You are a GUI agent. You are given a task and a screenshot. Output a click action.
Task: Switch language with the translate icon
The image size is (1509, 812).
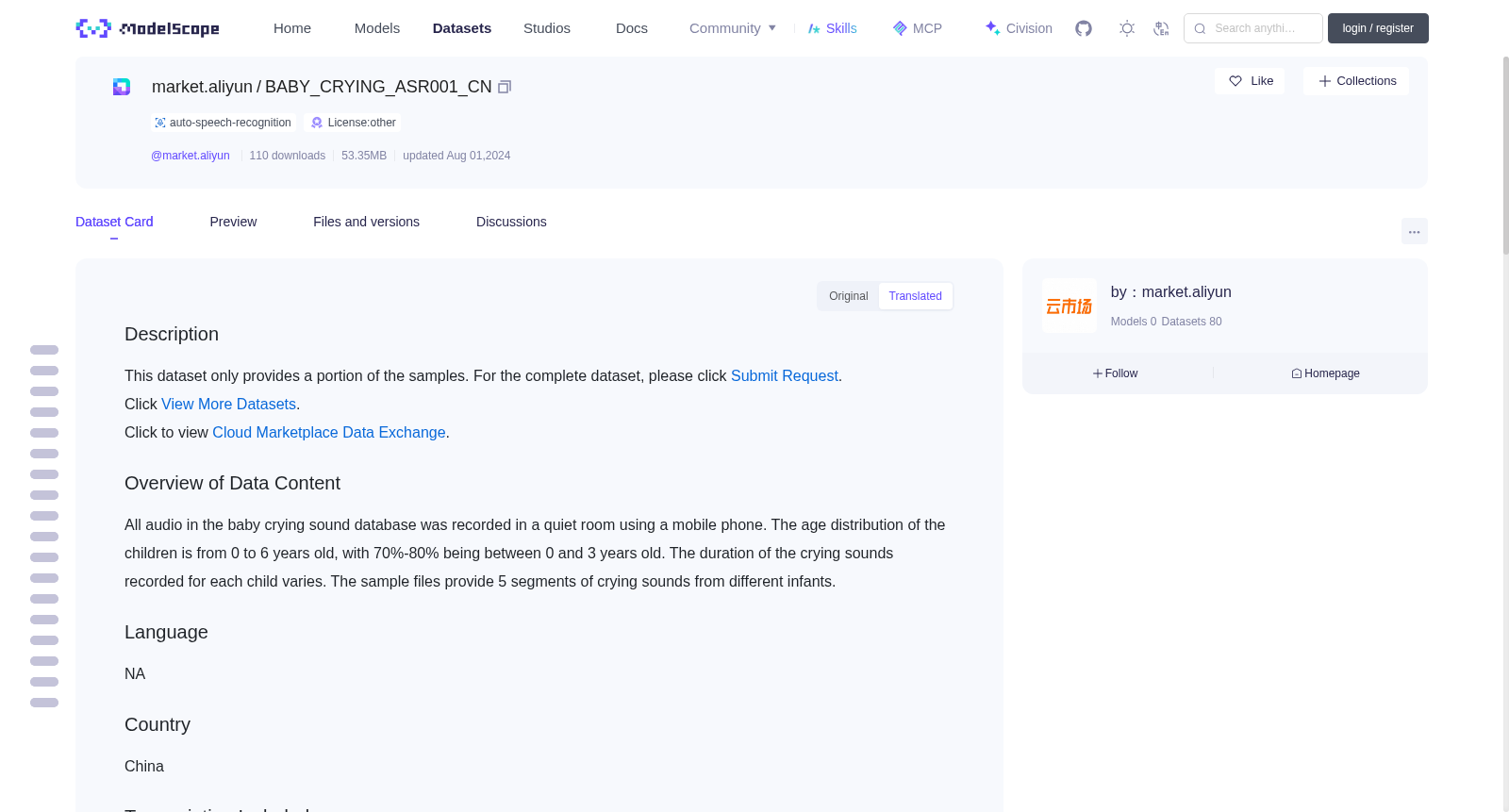1161,28
